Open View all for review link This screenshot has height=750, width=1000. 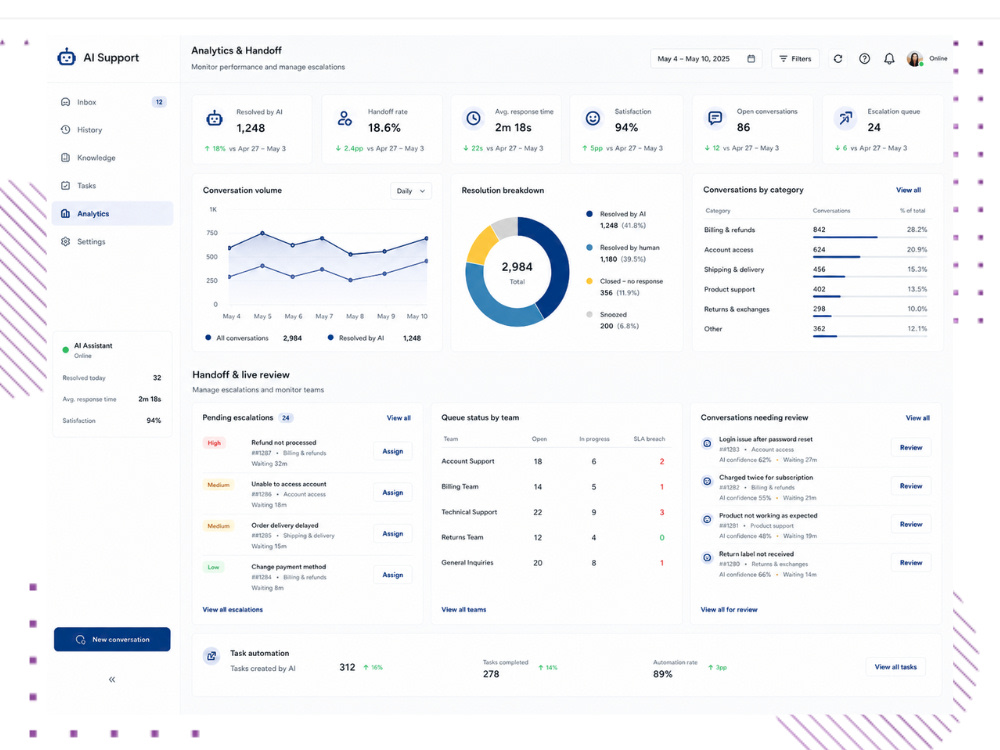tap(729, 610)
